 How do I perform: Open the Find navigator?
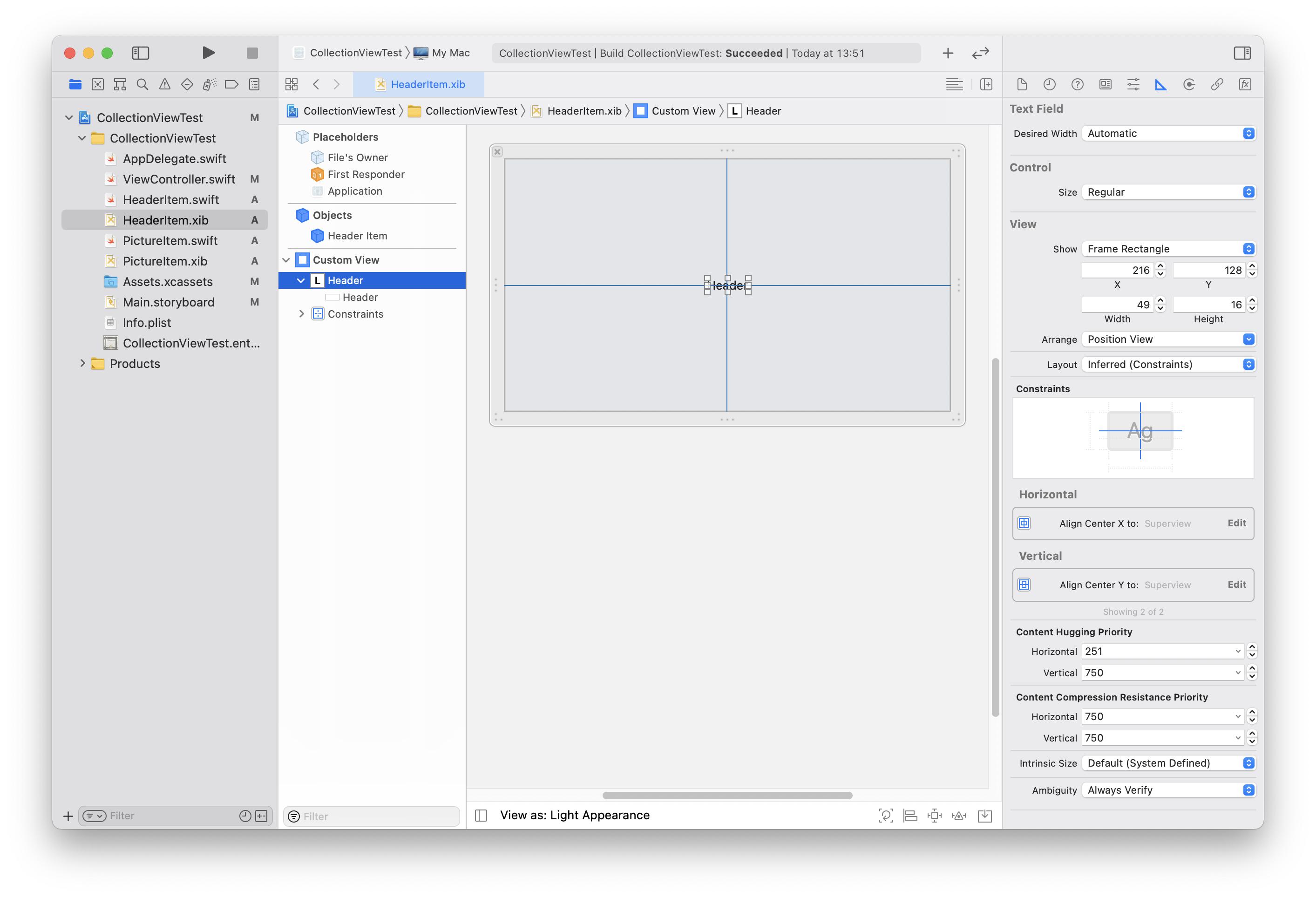(142, 84)
